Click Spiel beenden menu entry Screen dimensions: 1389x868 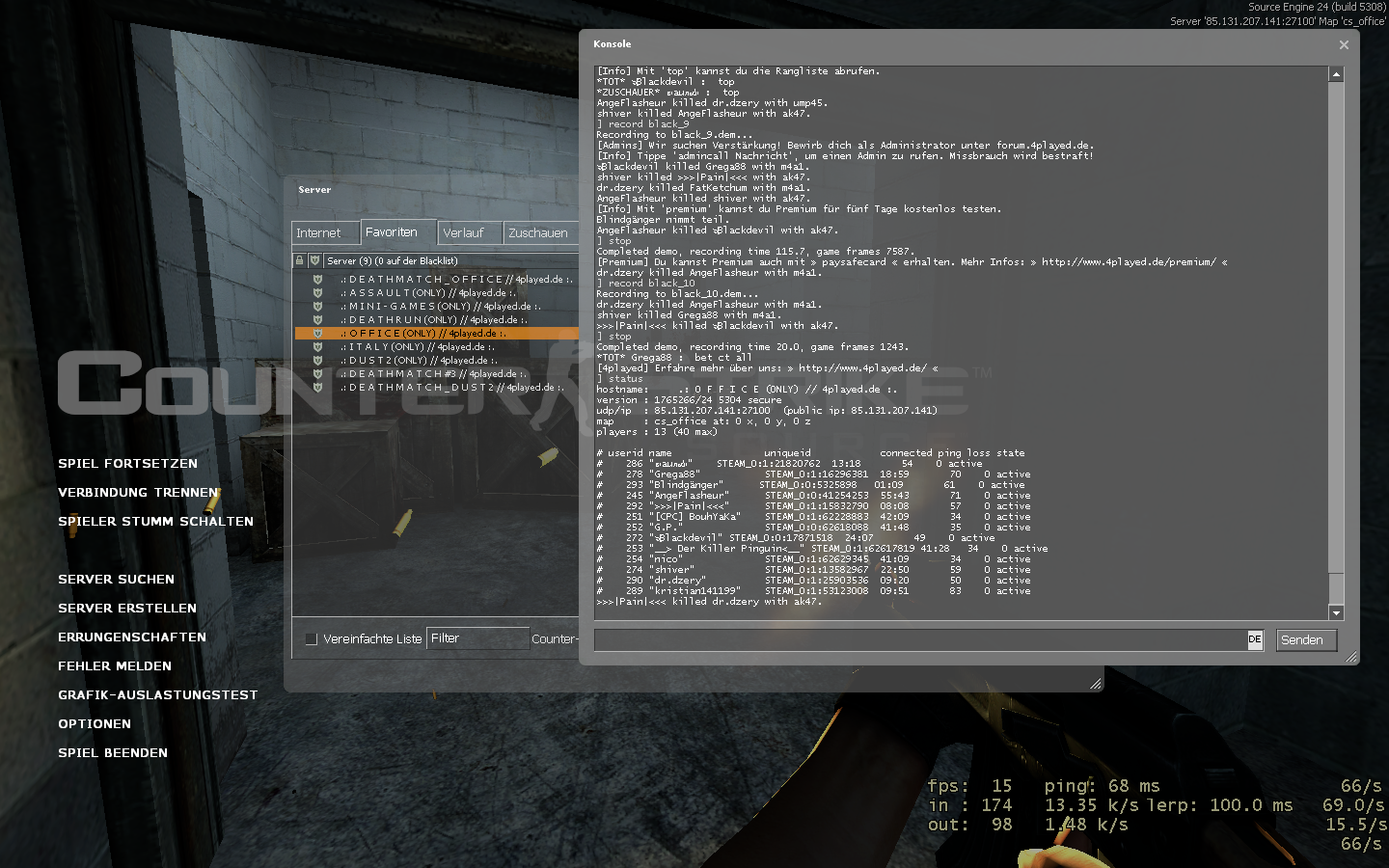tap(113, 753)
